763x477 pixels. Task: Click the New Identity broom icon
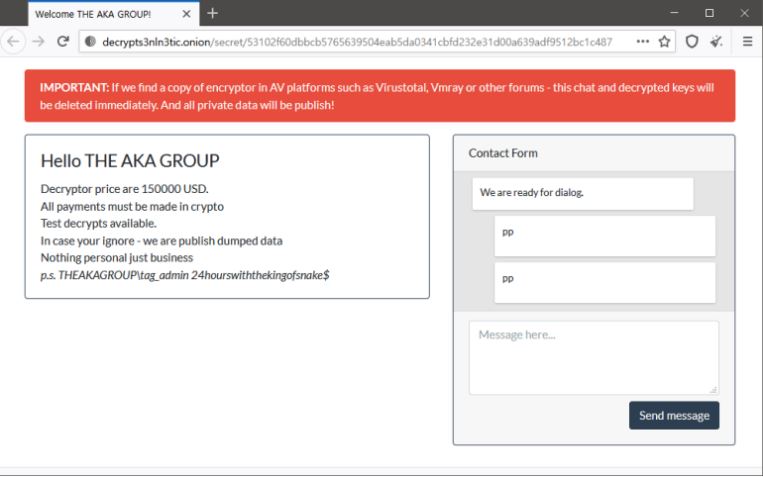716,41
